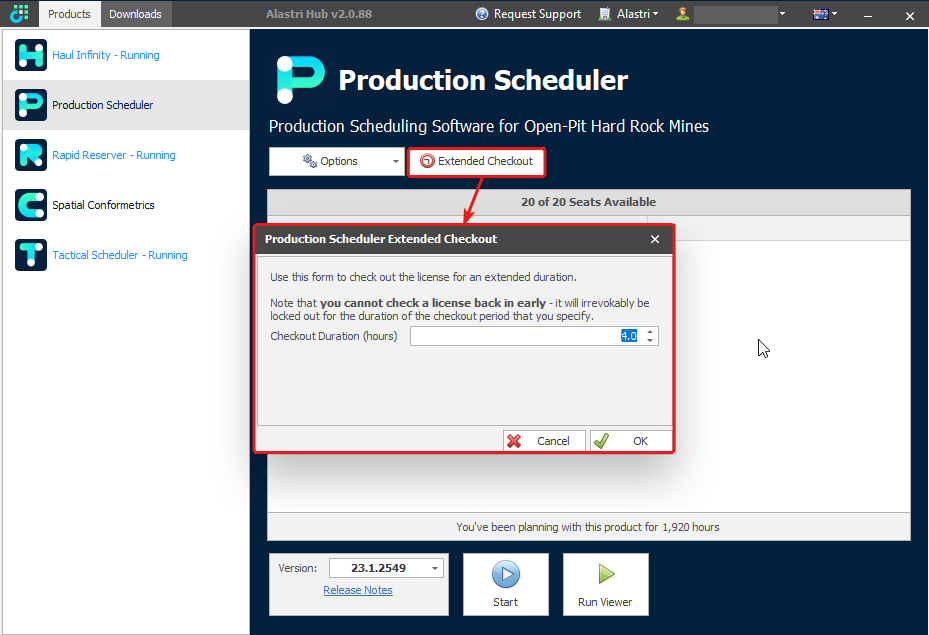Click the 'Alastri Hub v2.0.88' title text

[x=319, y=14]
